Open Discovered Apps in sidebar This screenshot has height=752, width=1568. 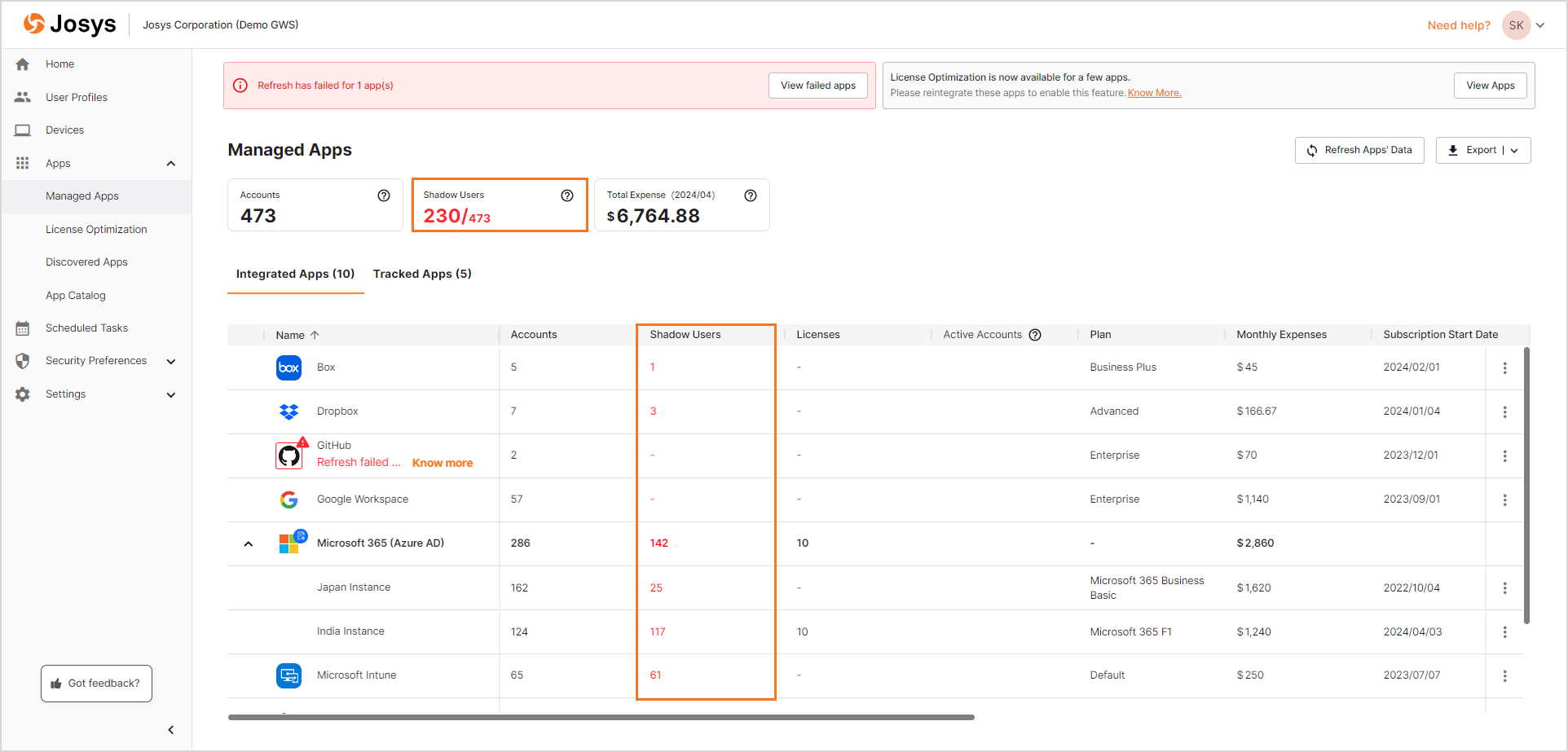96,262
